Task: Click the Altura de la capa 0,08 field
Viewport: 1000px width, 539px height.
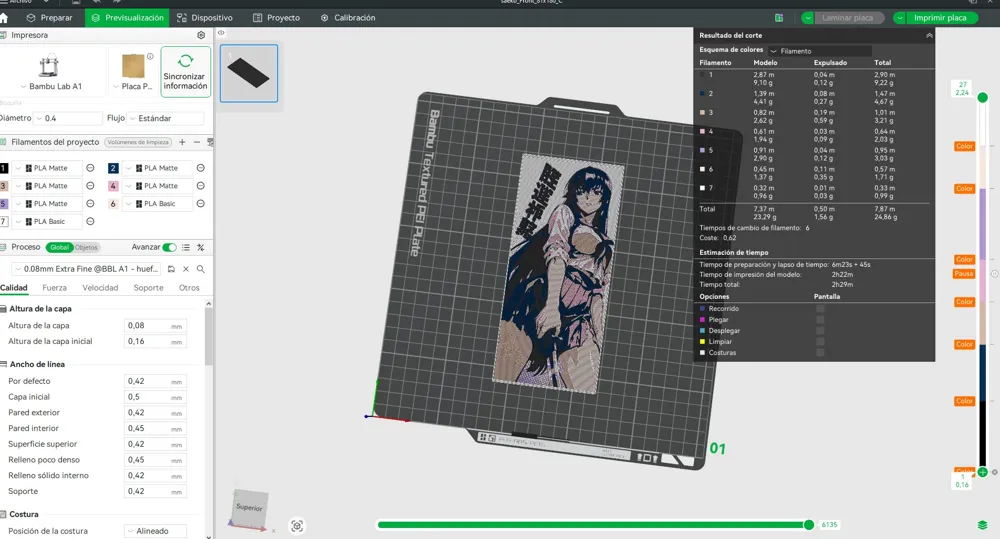Action: [x=155, y=326]
